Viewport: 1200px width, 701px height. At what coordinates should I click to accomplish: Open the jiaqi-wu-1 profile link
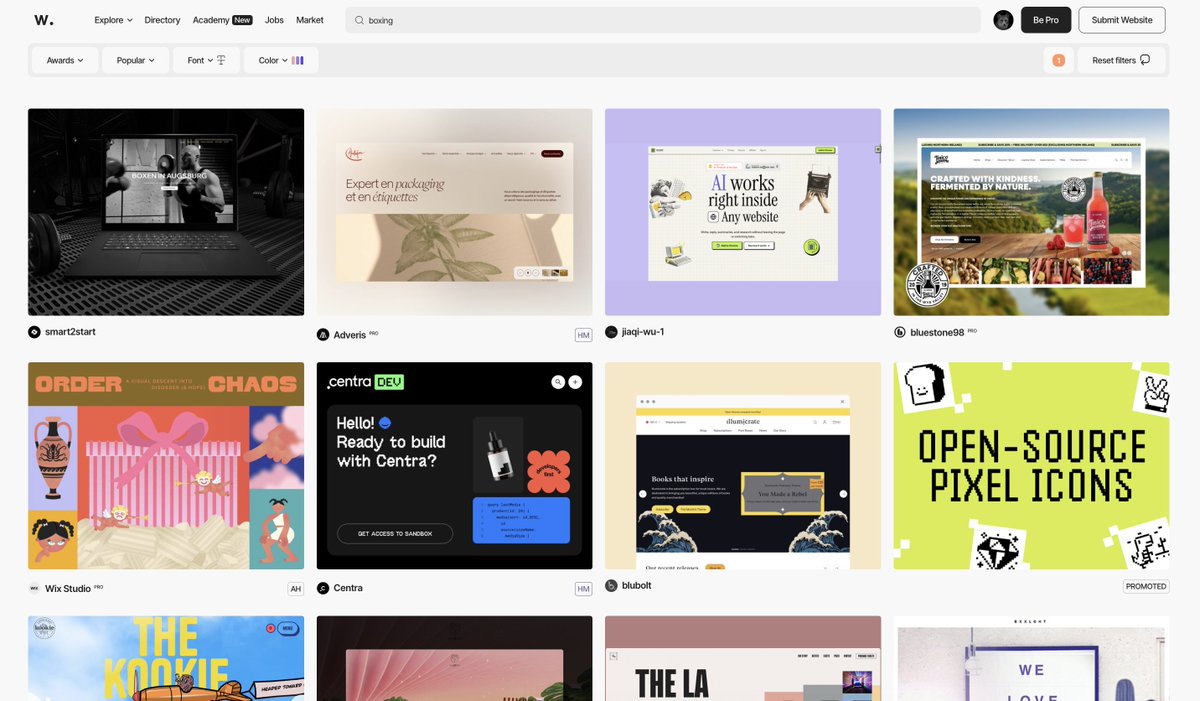[643, 332]
